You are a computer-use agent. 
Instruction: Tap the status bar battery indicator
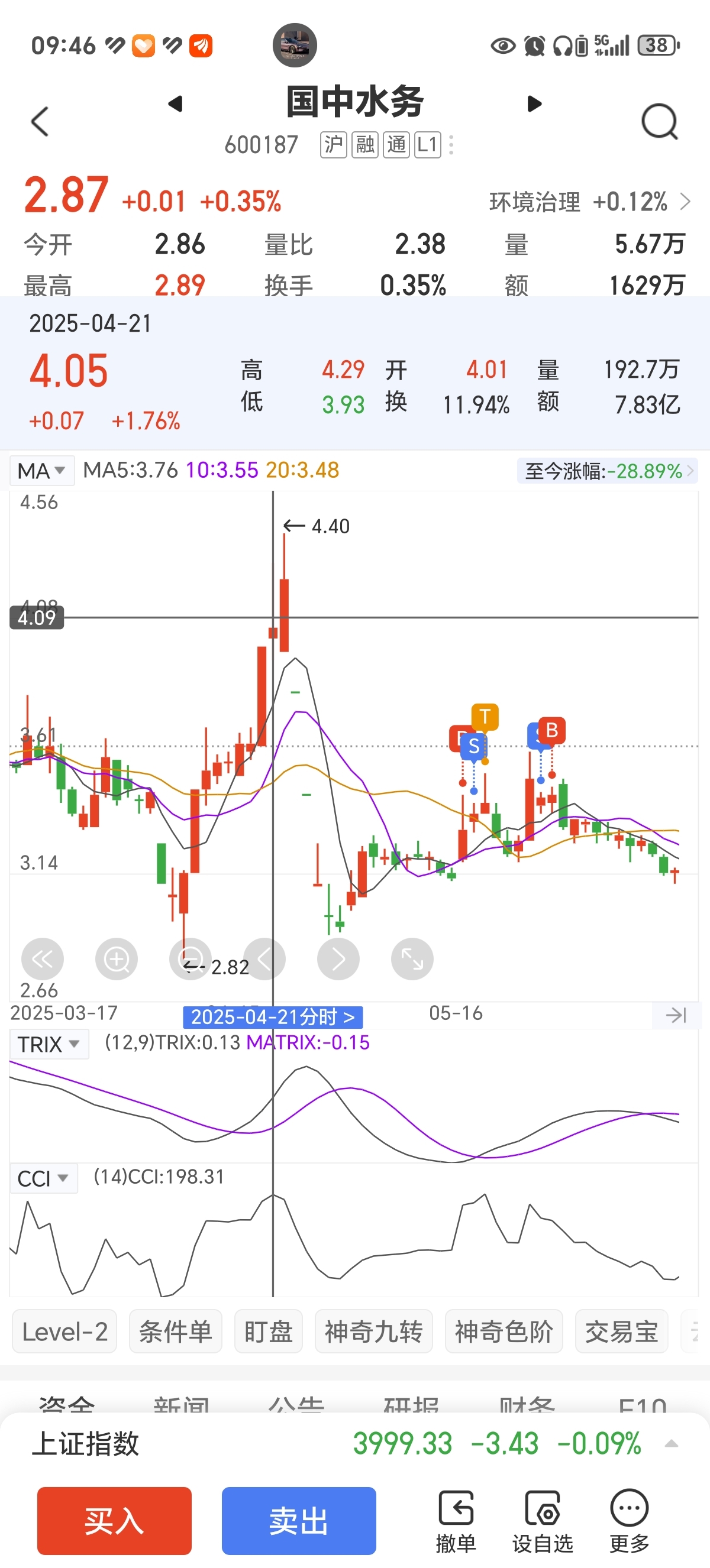point(659,45)
